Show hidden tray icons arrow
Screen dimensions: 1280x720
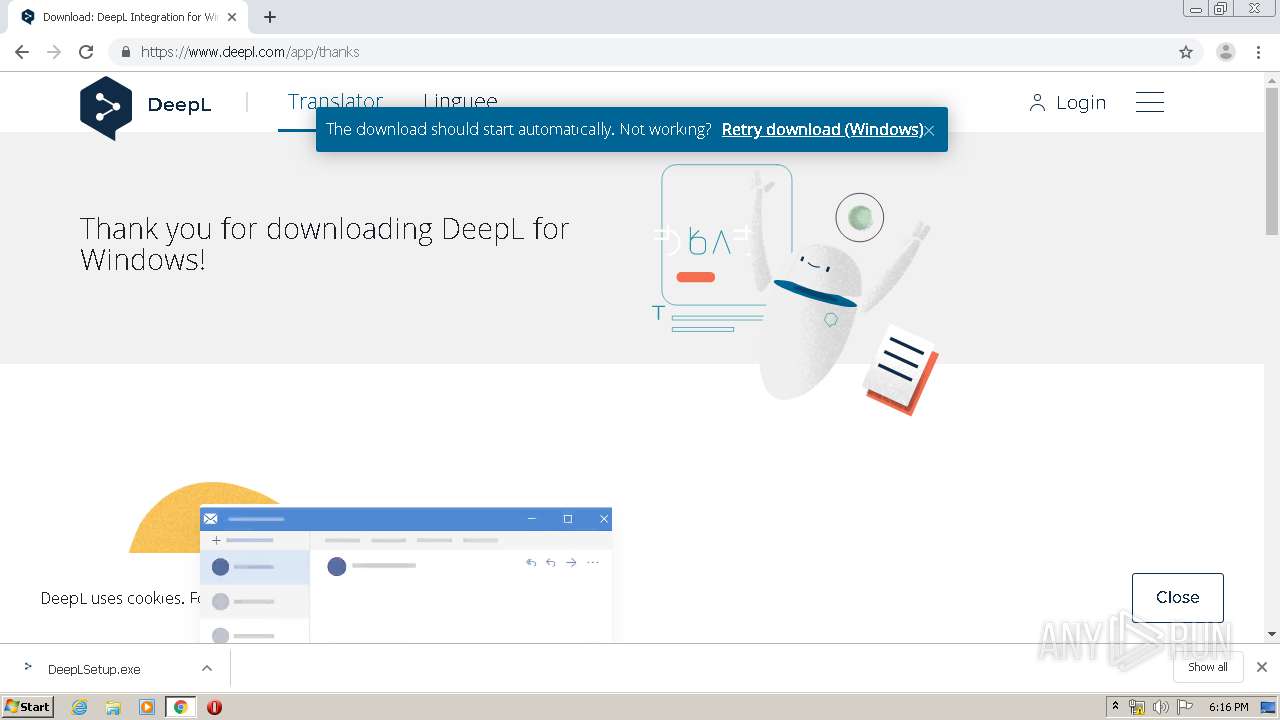pyautogui.click(x=1116, y=707)
